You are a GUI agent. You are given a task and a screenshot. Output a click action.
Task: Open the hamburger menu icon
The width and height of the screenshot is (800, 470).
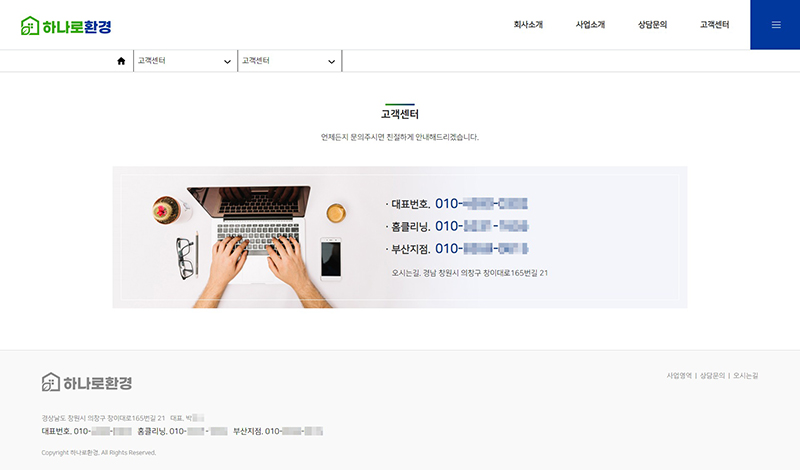pyautogui.click(x=776, y=24)
